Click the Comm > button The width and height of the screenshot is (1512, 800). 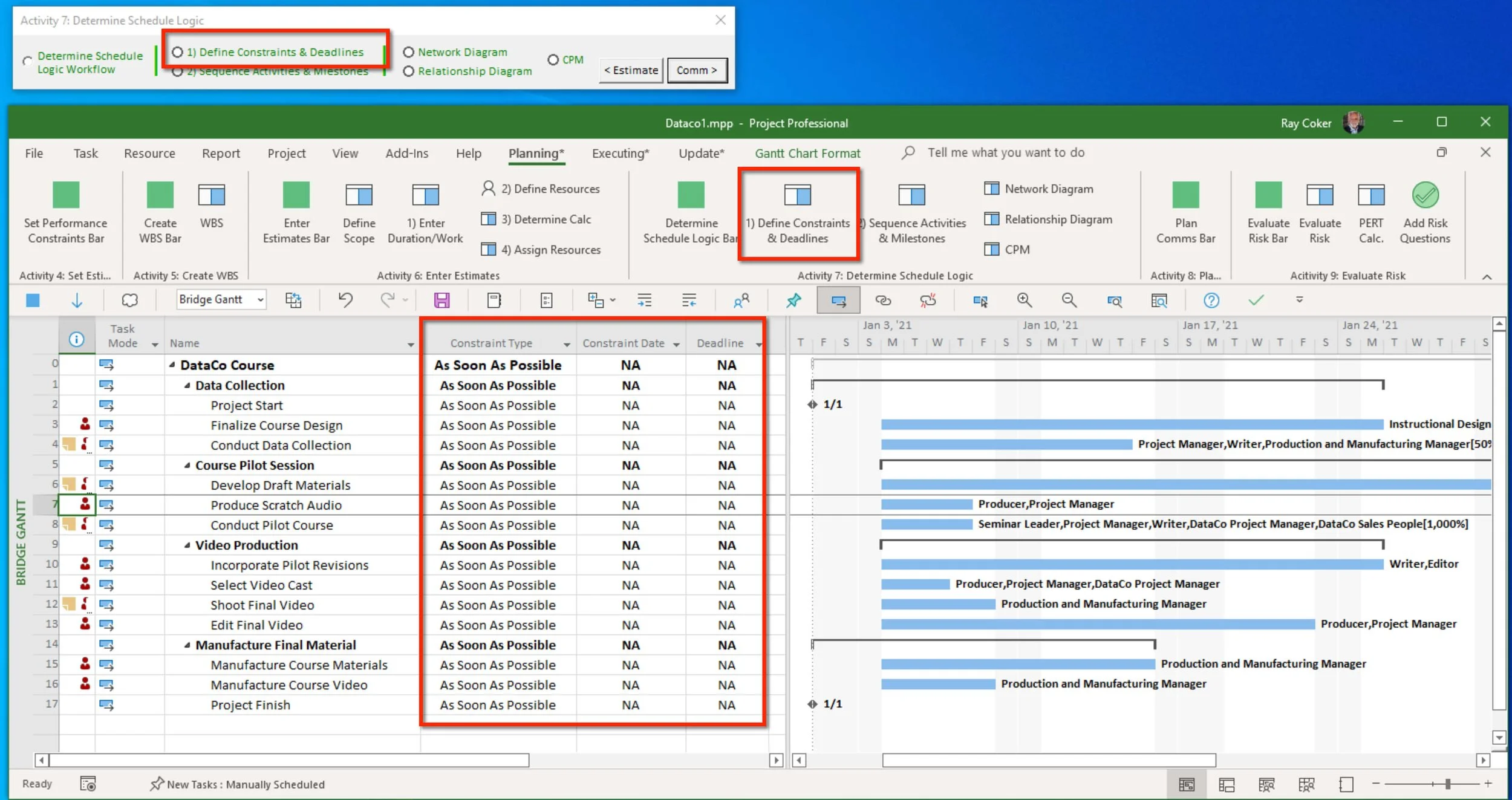(697, 70)
